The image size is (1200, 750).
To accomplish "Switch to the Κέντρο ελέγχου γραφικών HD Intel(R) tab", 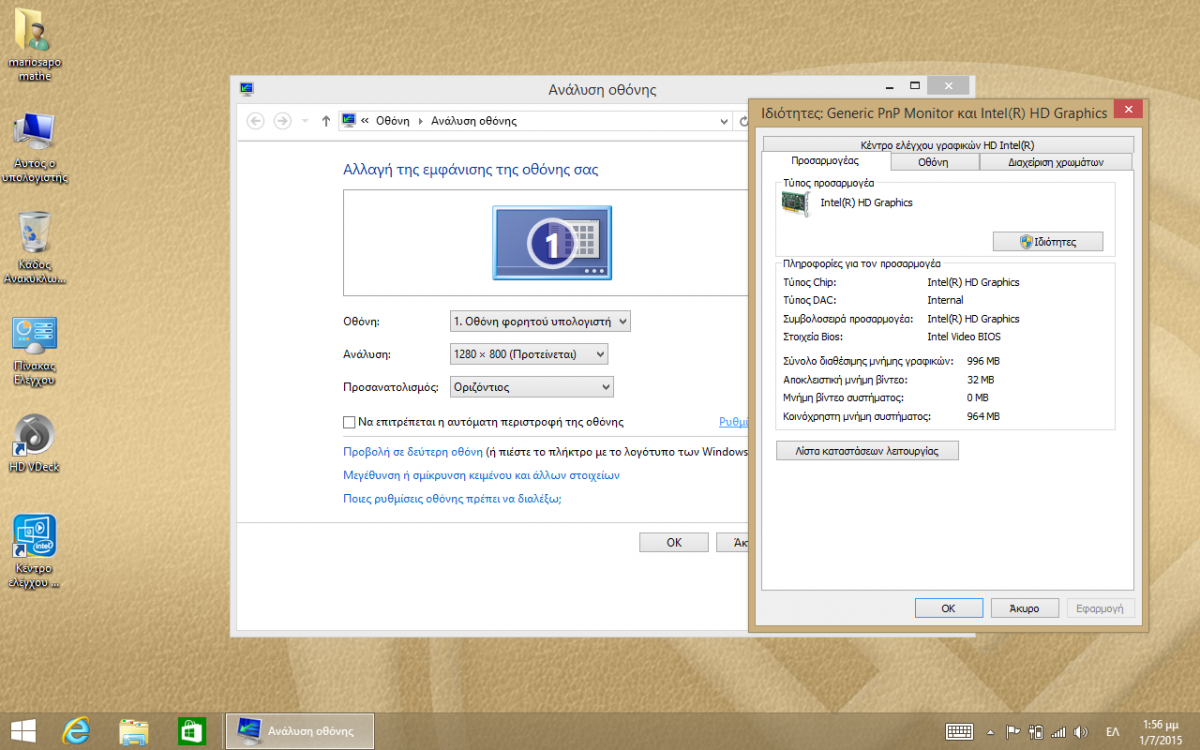I will 947,145.
